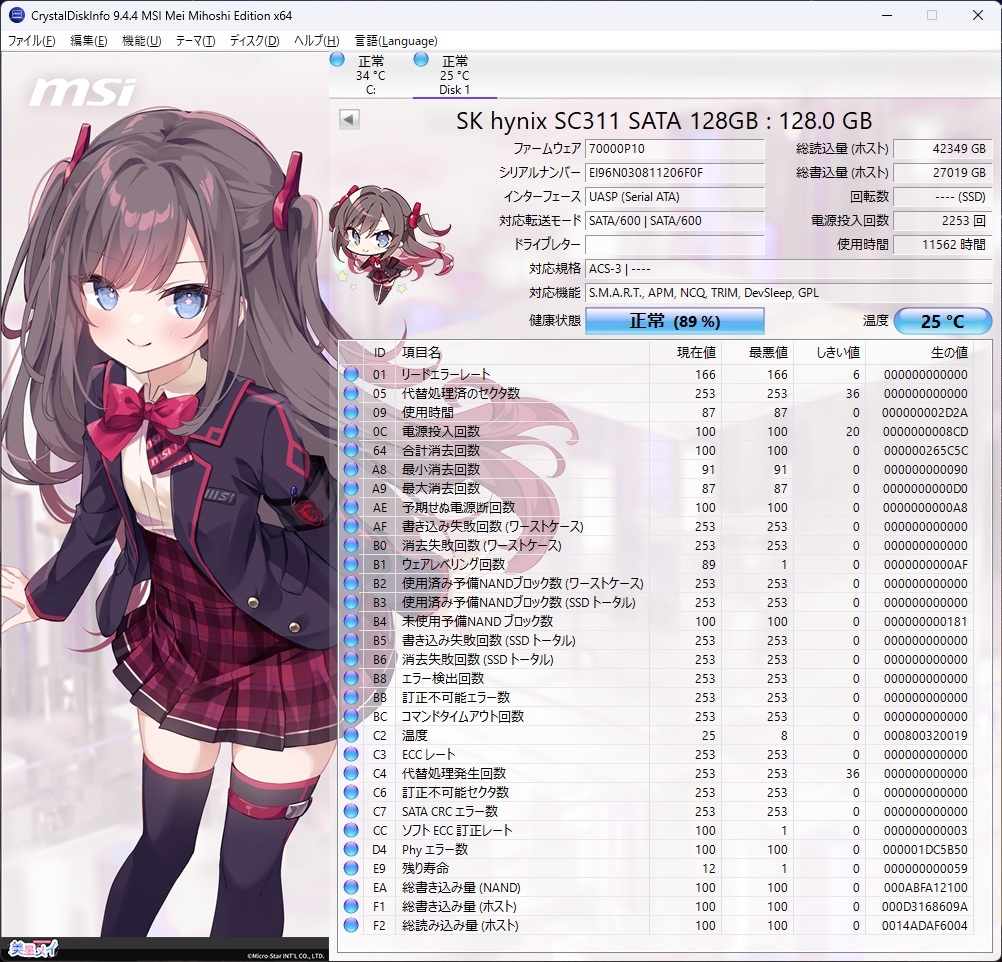Click the status icon for B1 ウェアレベリング回数

point(351,564)
